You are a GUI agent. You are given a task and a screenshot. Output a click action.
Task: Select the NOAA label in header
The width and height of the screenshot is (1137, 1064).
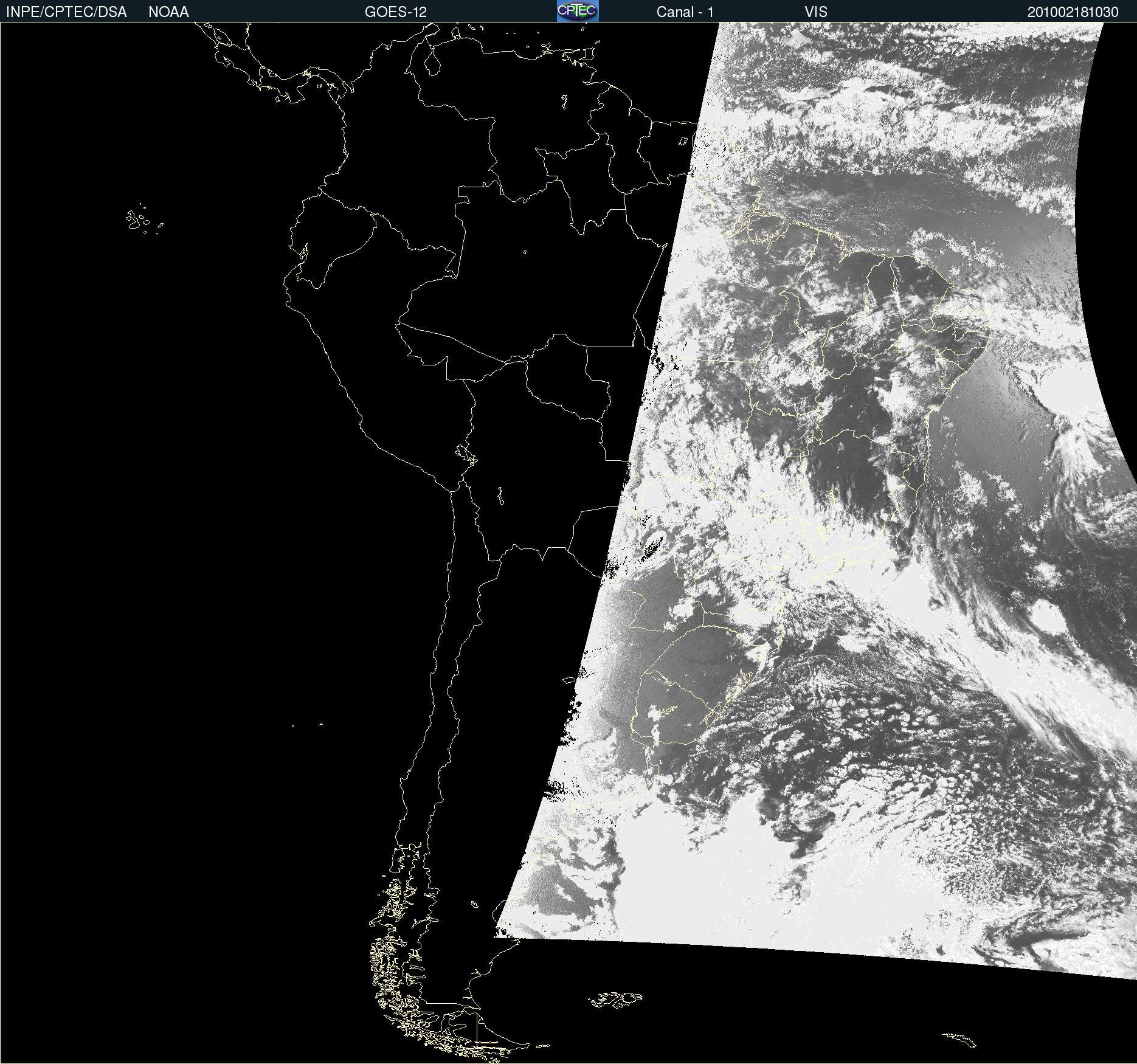168,12
